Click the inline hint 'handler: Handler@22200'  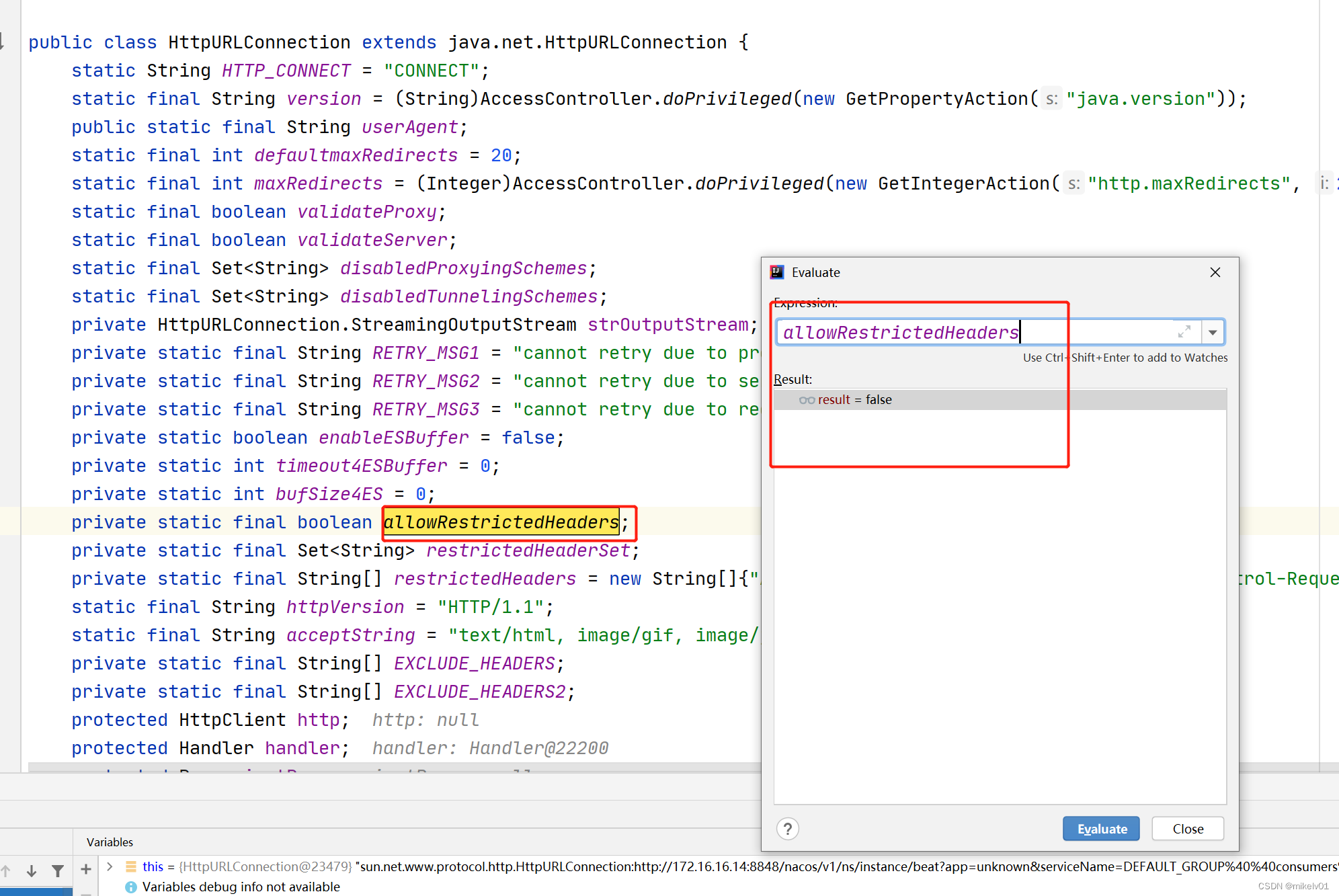pos(491,748)
